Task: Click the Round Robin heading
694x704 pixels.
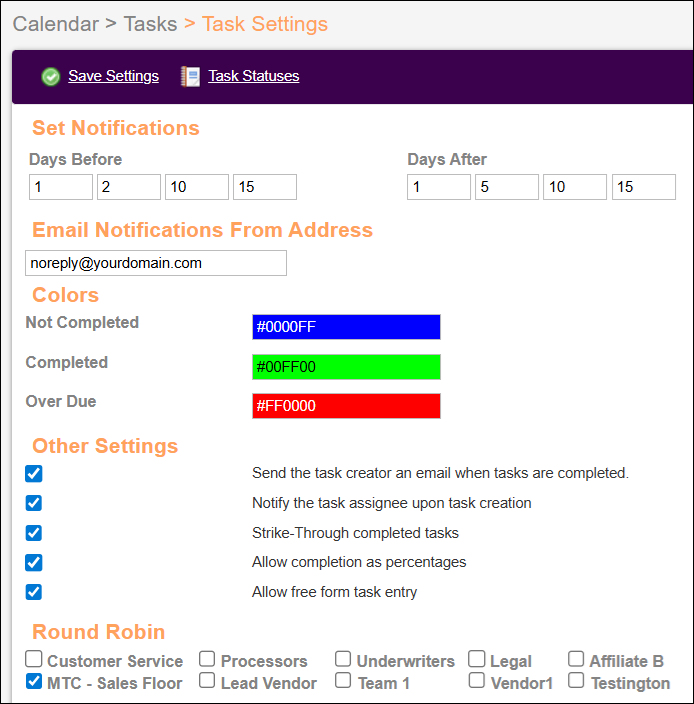Action: click(x=99, y=632)
